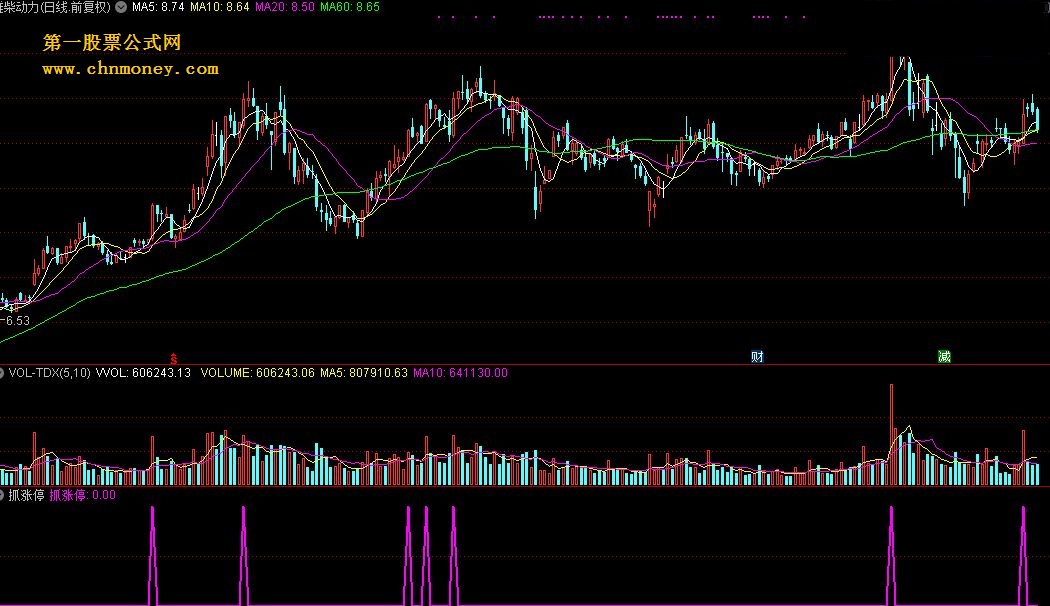Click the tallest red volume bar
Viewport: 1050px width, 606px height.
click(x=891, y=435)
